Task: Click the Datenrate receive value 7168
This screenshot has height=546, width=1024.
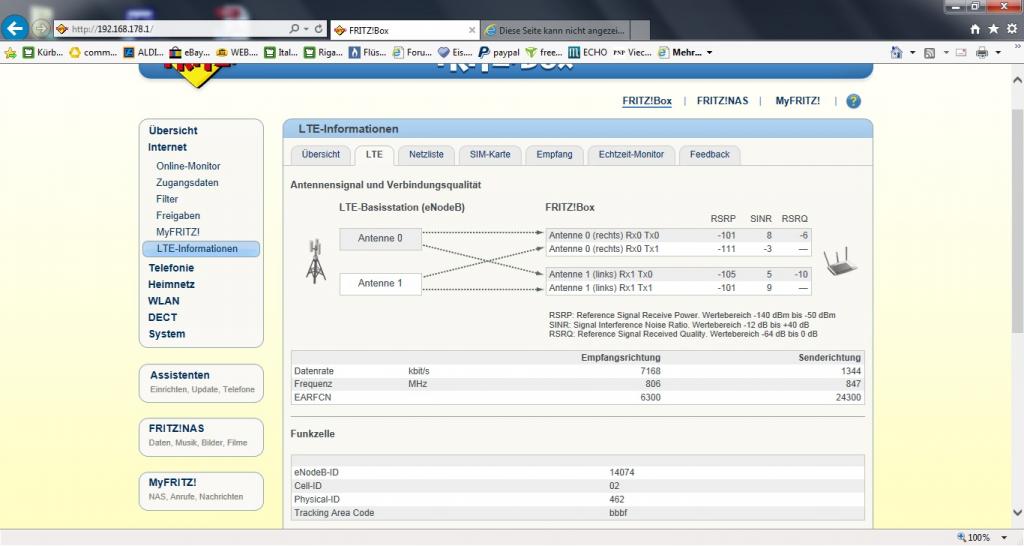Action: point(650,371)
